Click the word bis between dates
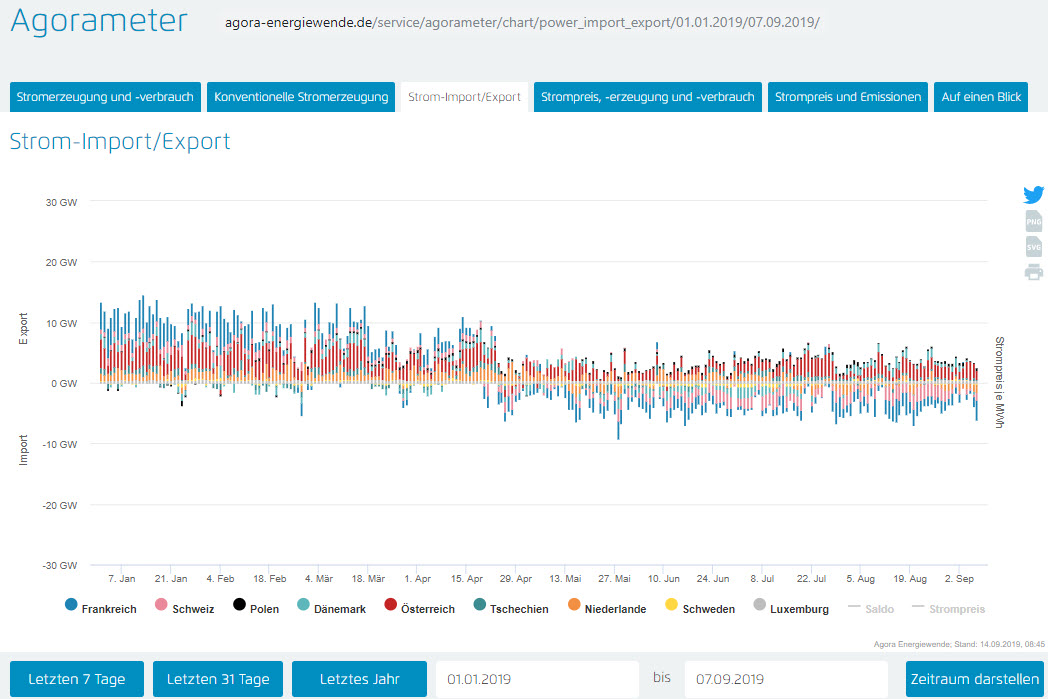This screenshot has height=699, width=1048. tap(662, 678)
